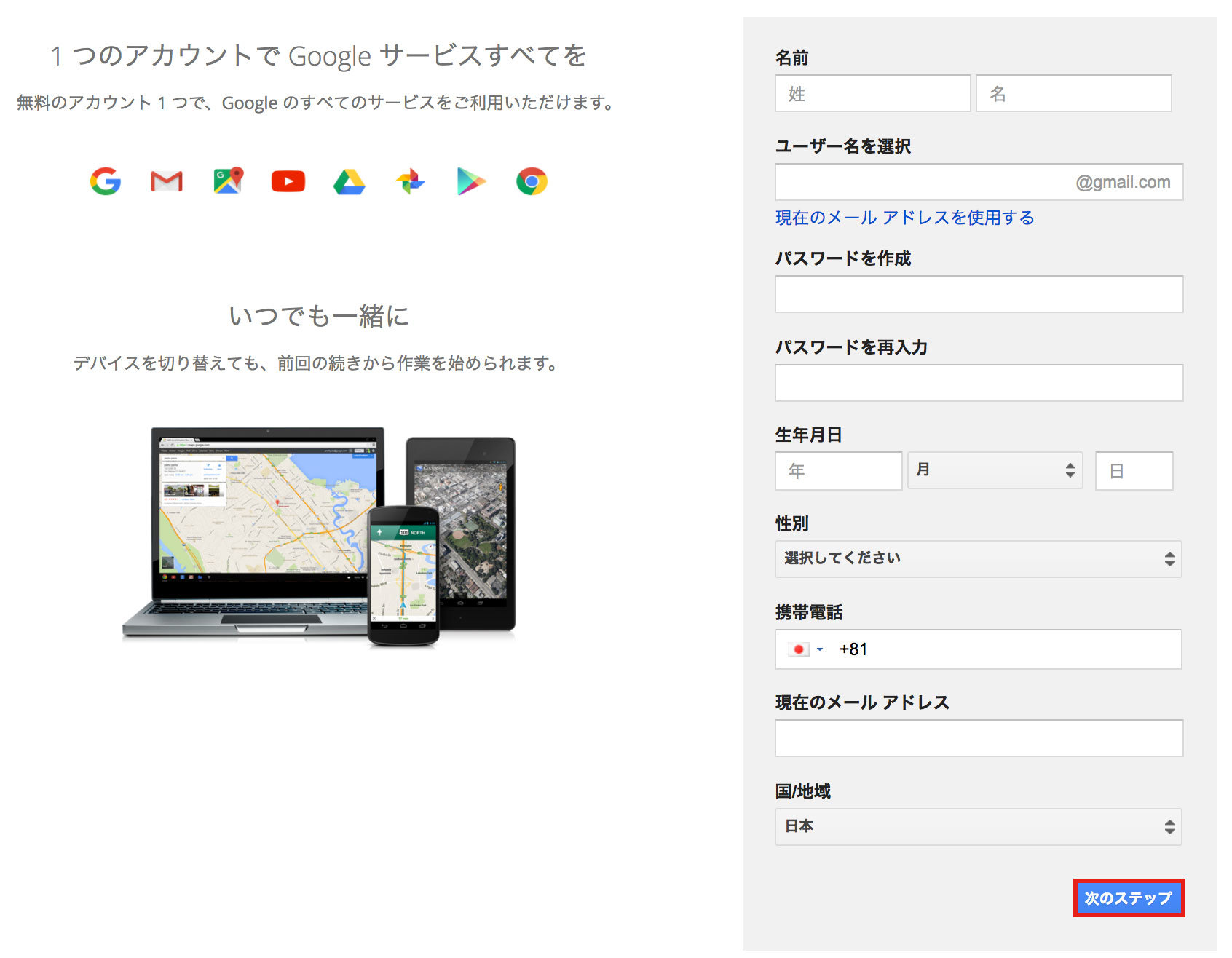Image resolution: width=1232 pixels, height=958 pixels.
Task: Click the @gmail.com suffix text
Action: pyautogui.click(x=1124, y=182)
